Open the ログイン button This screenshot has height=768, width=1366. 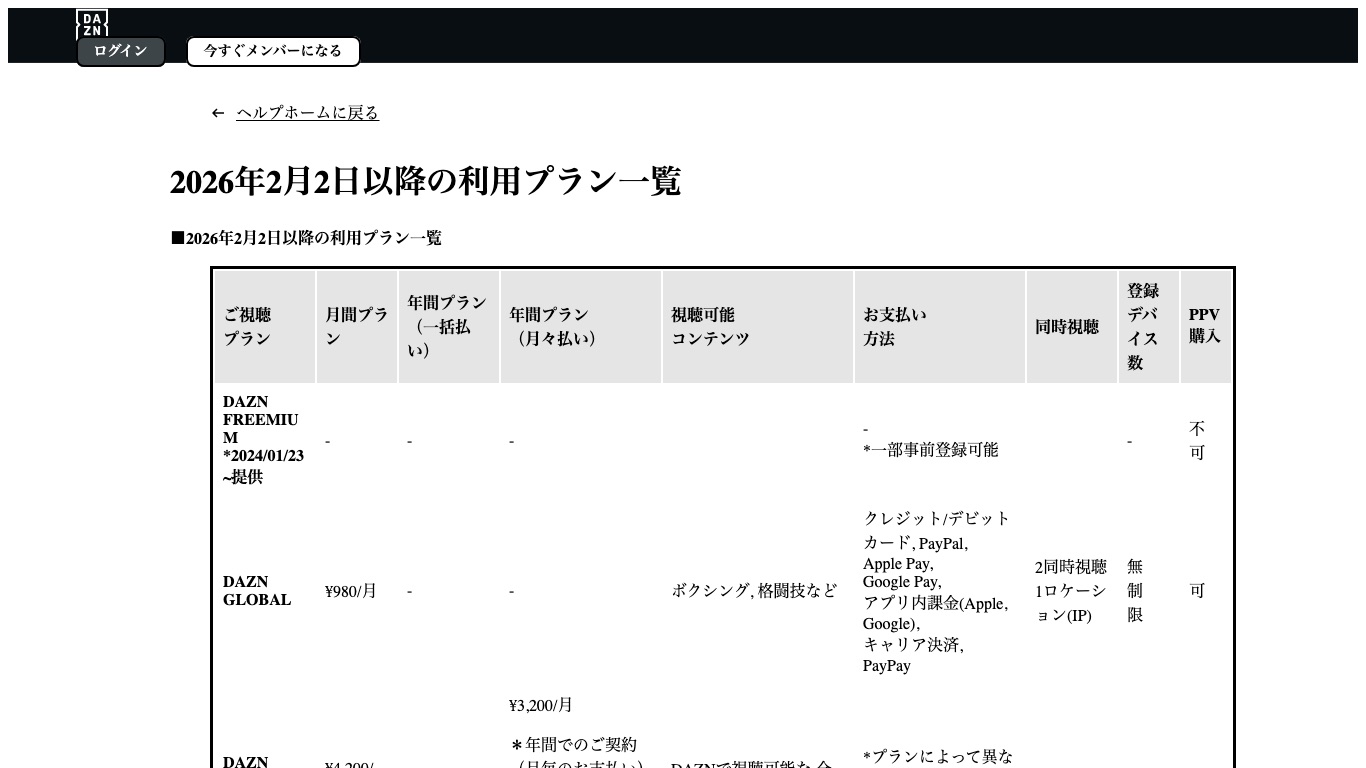tap(121, 51)
